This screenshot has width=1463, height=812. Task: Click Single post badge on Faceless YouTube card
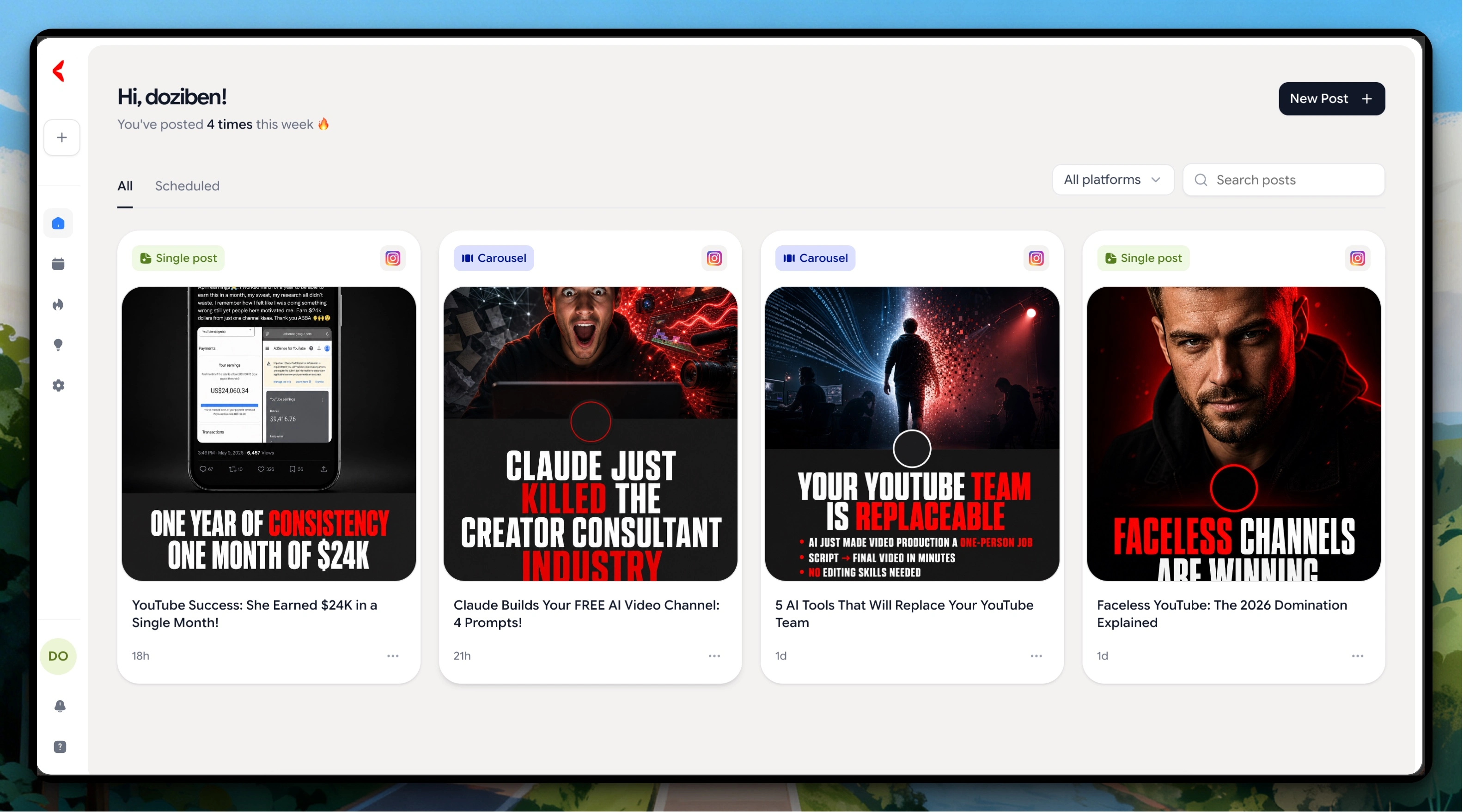[x=1143, y=258]
